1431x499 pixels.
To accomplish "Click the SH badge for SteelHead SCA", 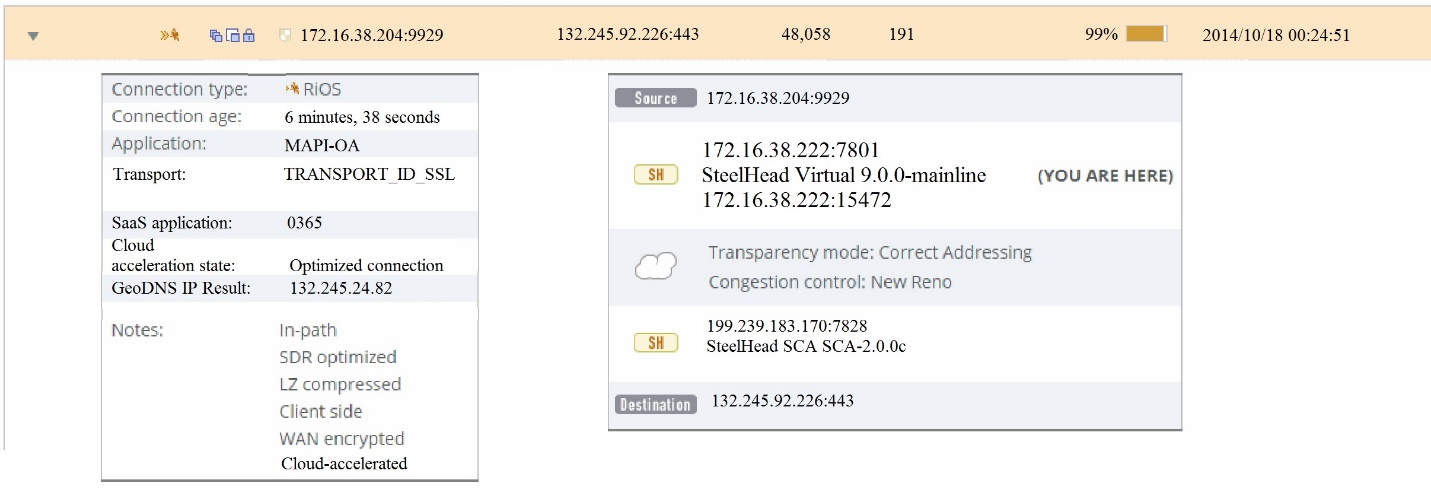I will [x=656, y=343].
